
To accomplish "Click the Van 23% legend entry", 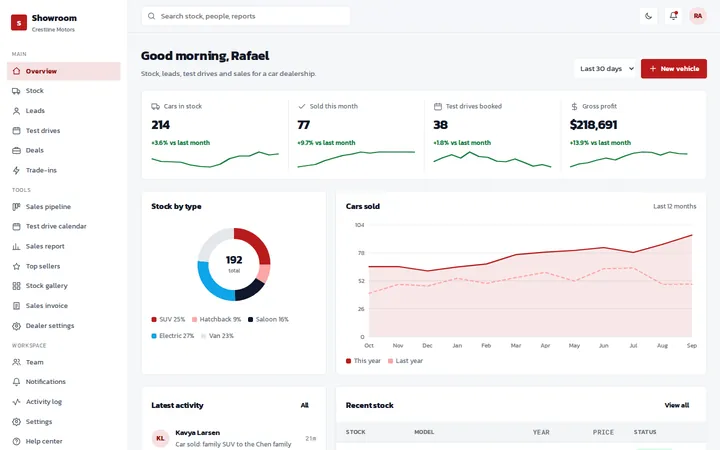I will [x=218, y=336].
